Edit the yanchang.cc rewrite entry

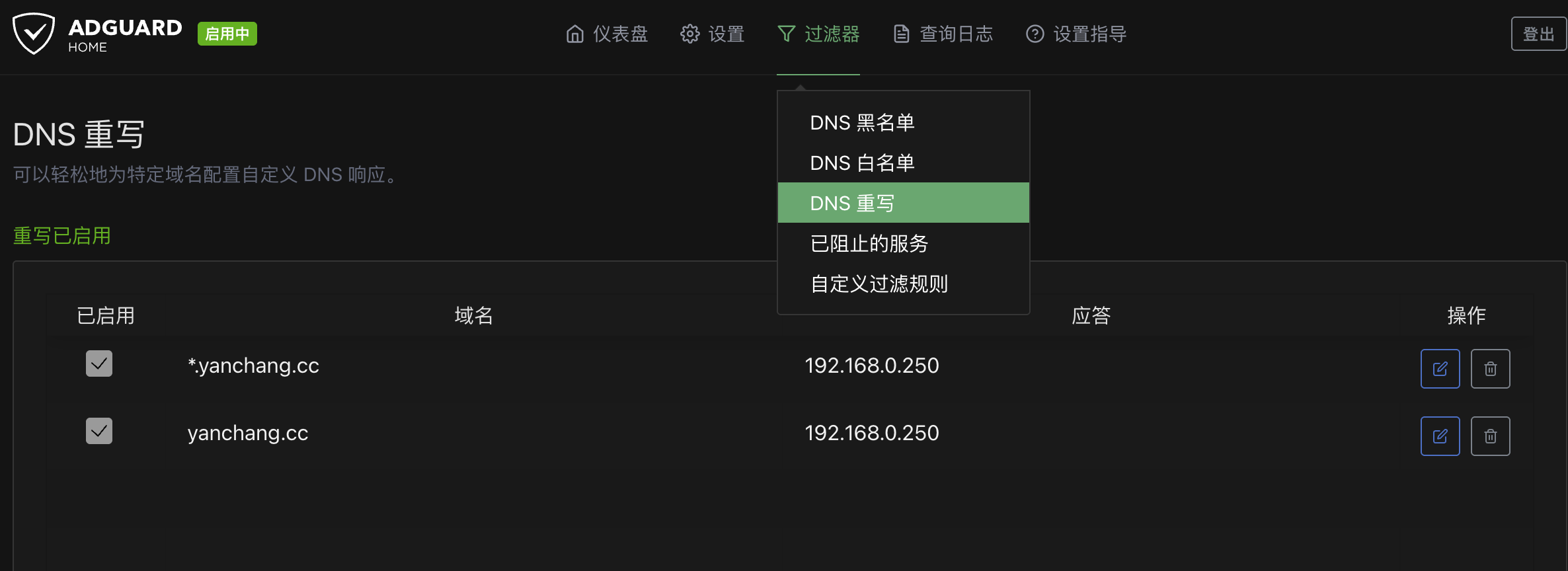coord(1440,436)
